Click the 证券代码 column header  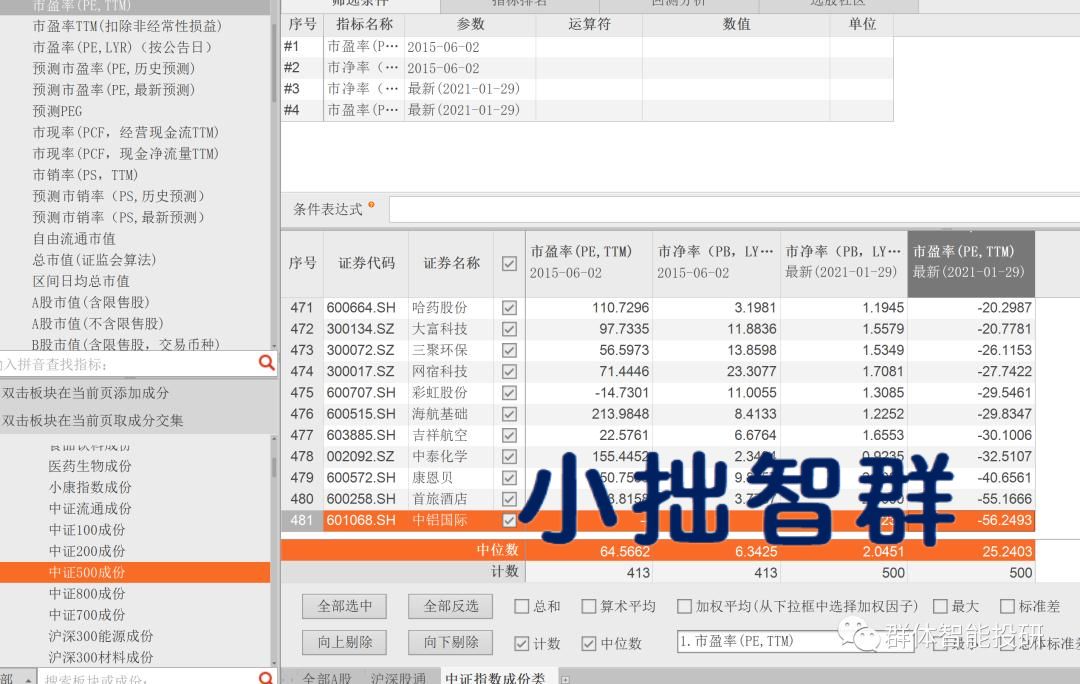click(x=366, y=263)
